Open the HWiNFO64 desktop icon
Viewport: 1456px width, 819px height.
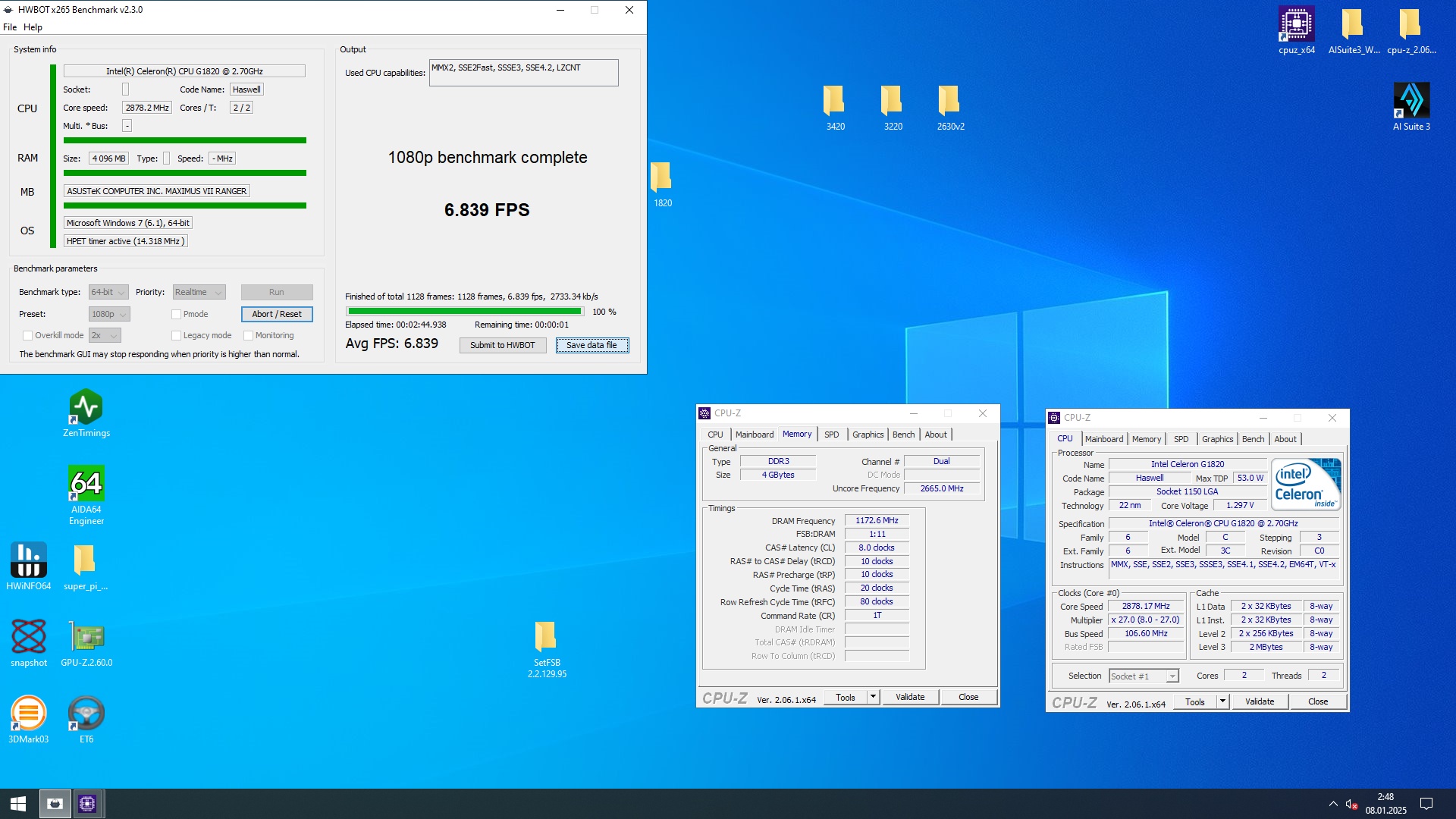click(x=29, y=566)
